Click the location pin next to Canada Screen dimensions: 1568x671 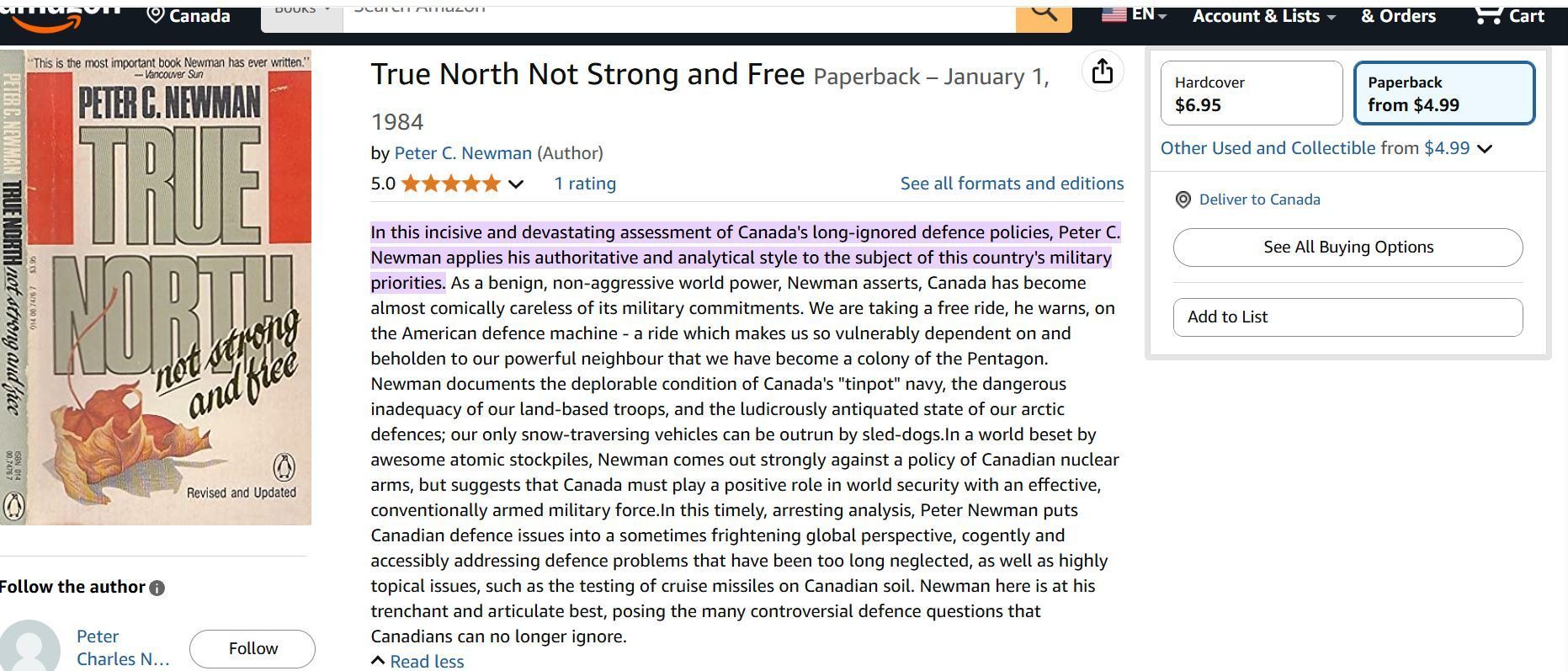(156, 15)
